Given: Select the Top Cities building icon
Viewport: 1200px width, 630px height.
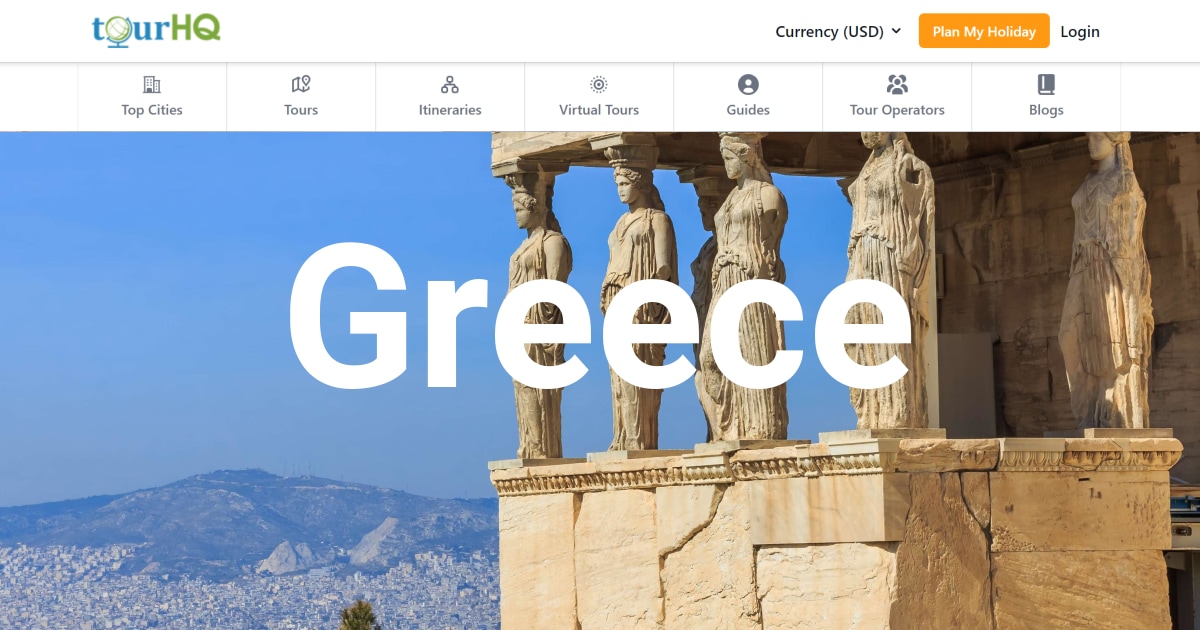Looking at the screenshot, I should [151, 84].
